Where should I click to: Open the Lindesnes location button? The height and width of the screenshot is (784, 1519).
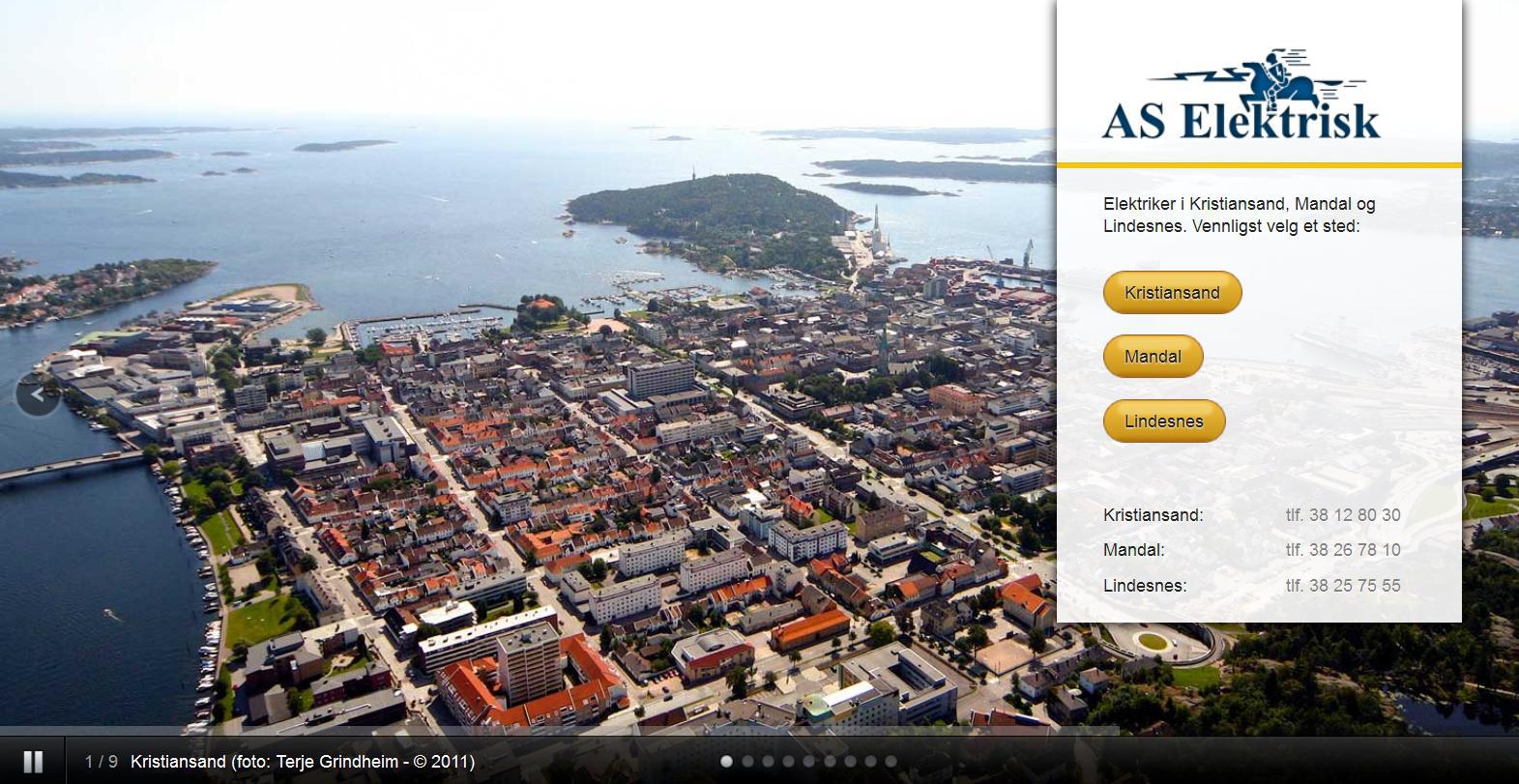coord(1163,421)
